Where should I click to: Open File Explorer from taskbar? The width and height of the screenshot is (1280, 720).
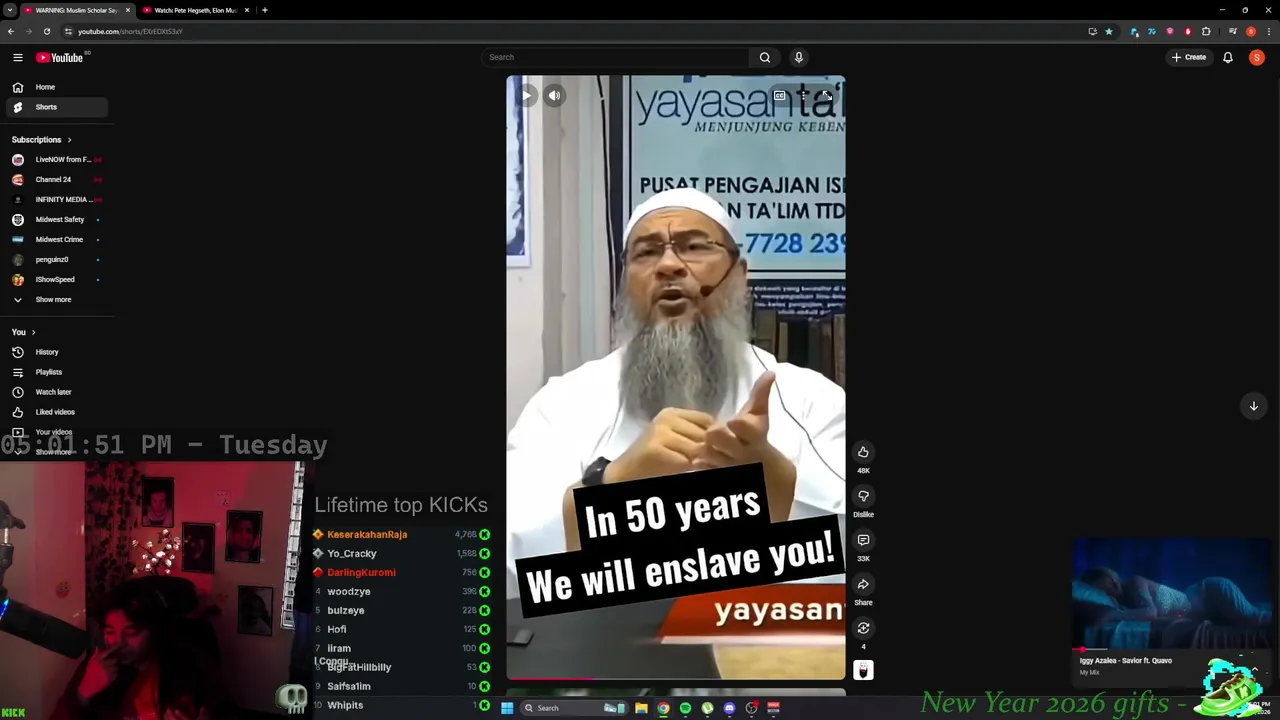tap(641, 708)
